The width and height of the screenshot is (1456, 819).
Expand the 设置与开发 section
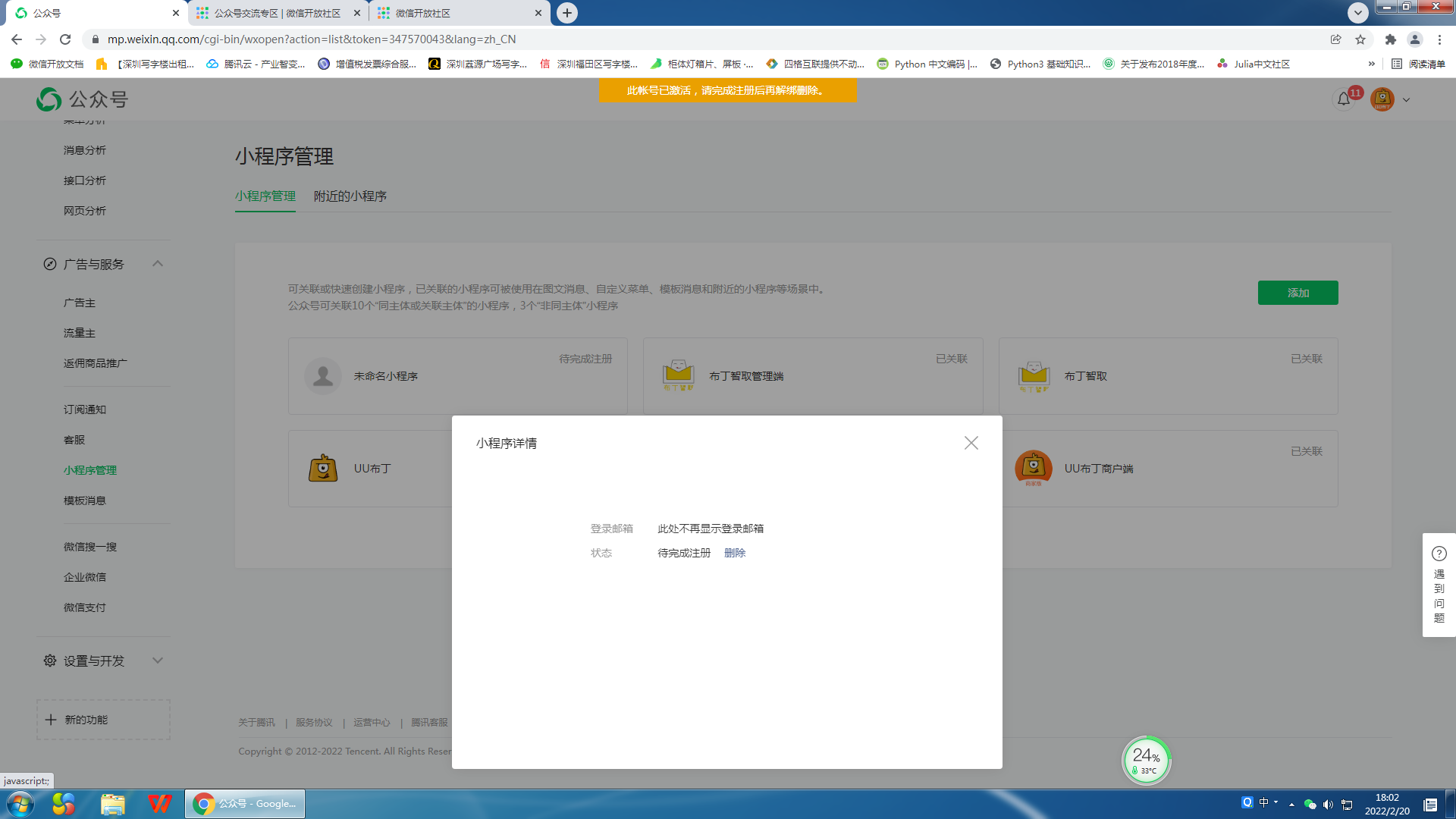(x=158, y=661)
